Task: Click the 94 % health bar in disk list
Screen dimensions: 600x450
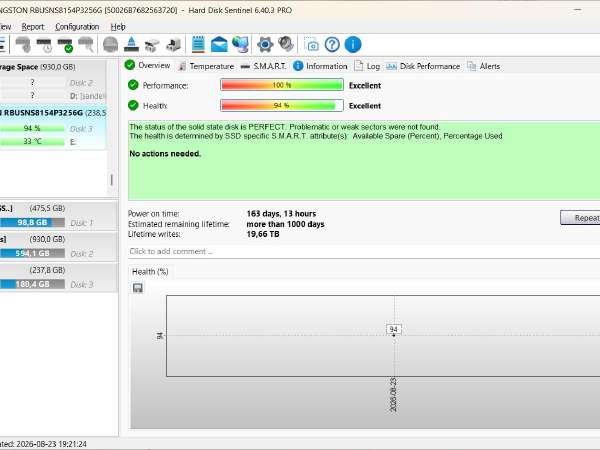Action: (x=32, y=129)
